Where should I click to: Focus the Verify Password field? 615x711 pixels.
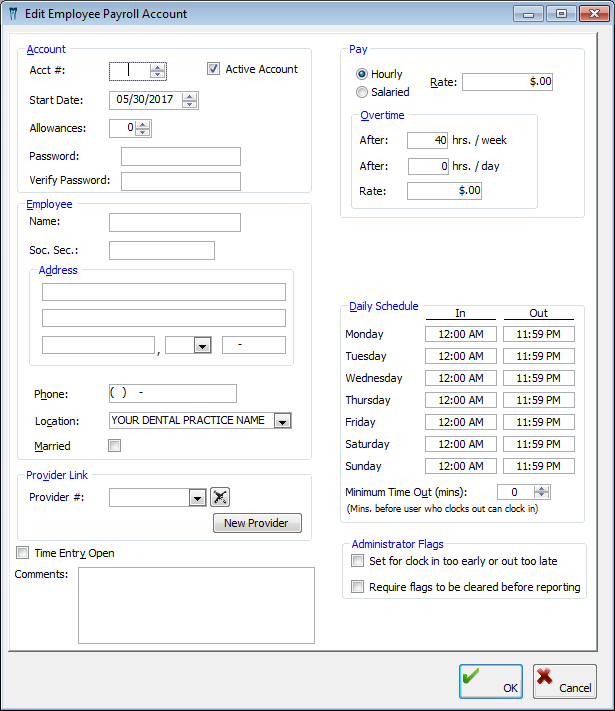[x=181, y=181]
